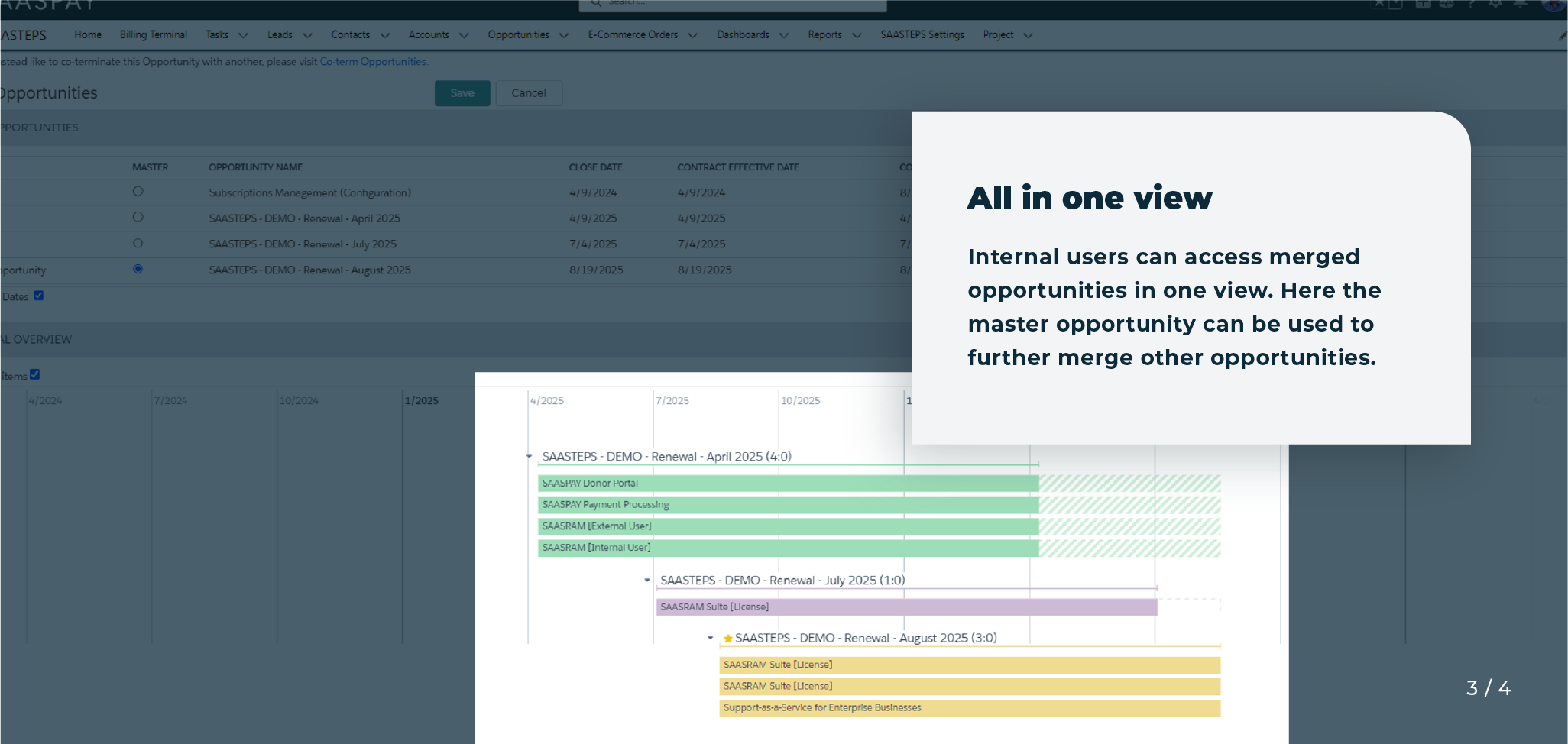The height and width of the screenshot is (744, 1568).
Task: Click 'SAASTEPS - DEMO - Renewal - July 2025 (1:0)' chart heading
Action: (782, 581)
